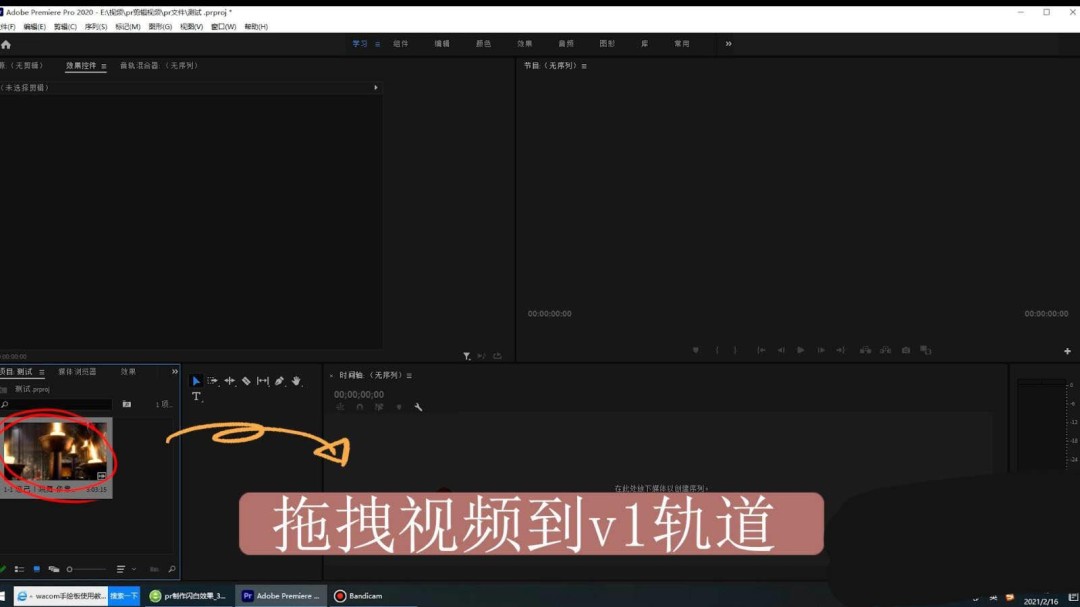
Task: Select the video clip thumbnail in project panel
Action: click(56, 451)
